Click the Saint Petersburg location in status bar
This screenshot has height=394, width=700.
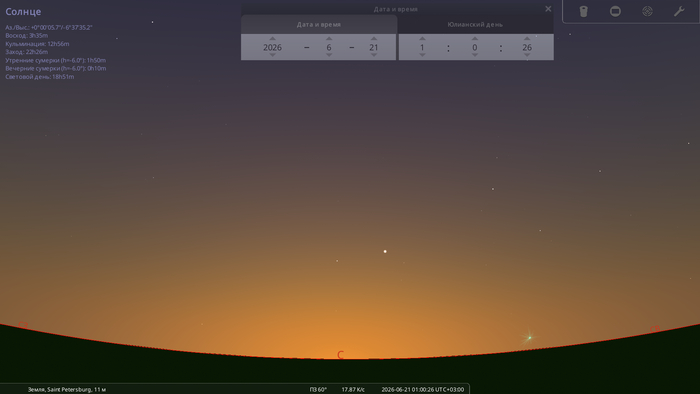tap(67, 390)
